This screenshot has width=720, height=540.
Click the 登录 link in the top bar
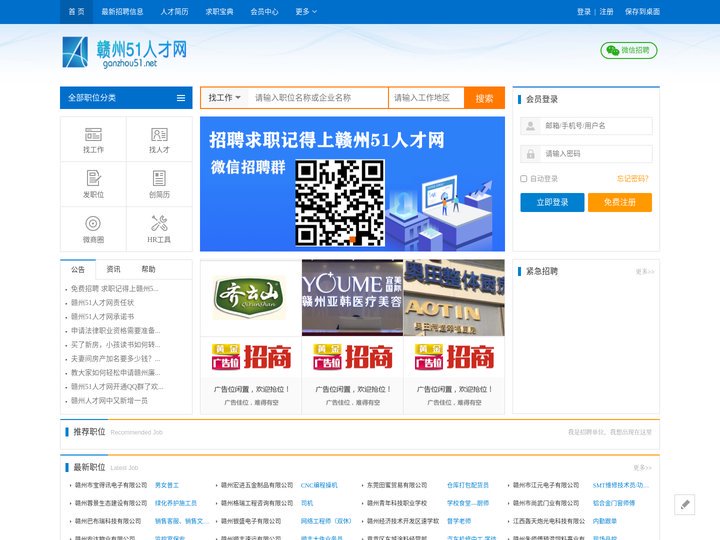[584, 11]
